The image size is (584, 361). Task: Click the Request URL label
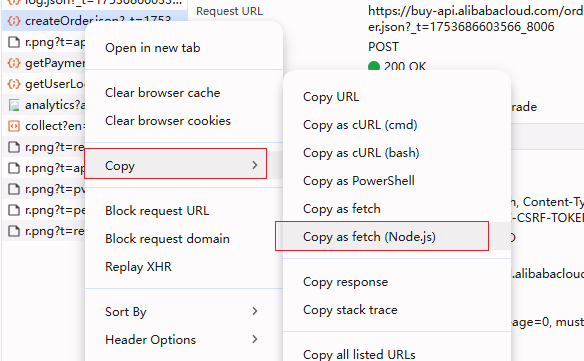(229, 11)
